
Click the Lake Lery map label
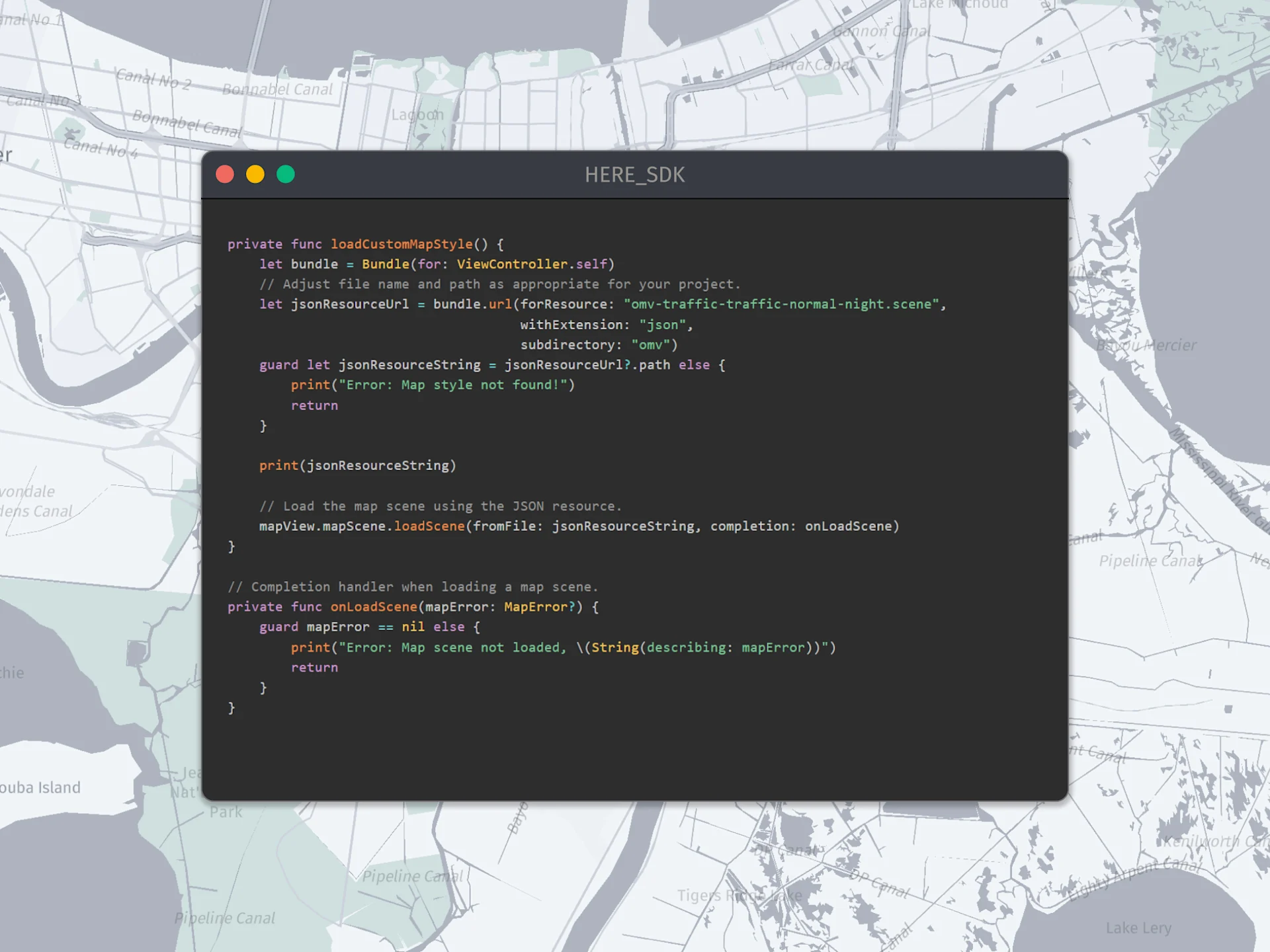1138,928
